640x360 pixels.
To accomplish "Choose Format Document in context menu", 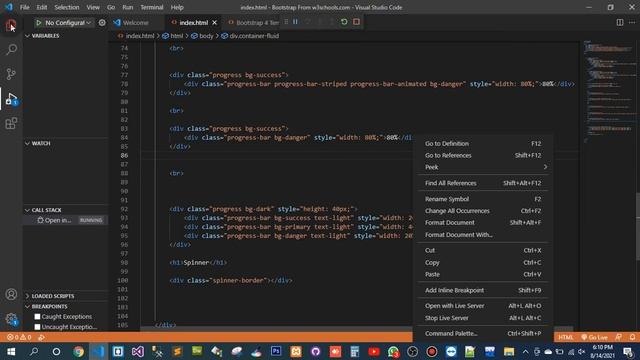I will [482, 222].
